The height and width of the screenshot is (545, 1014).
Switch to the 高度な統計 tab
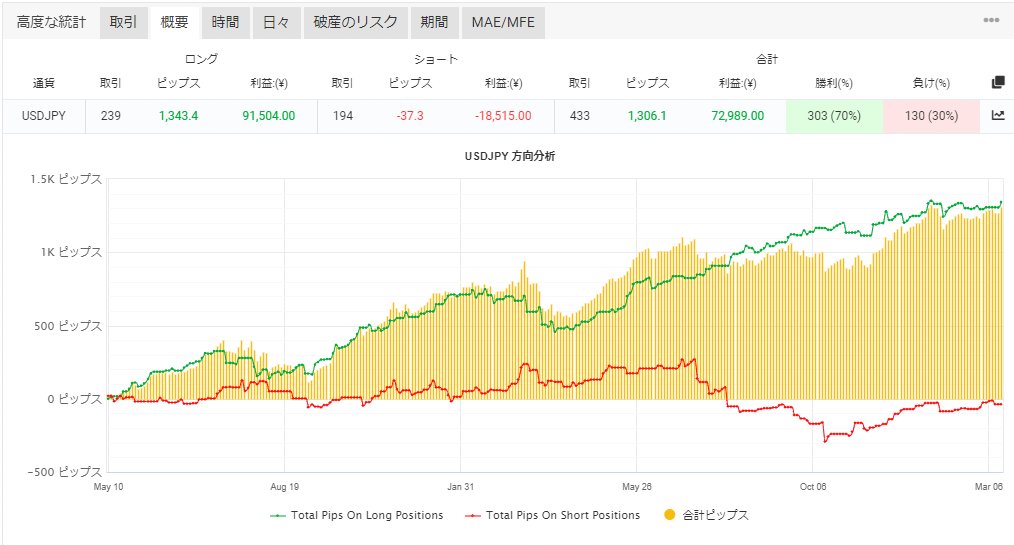tap(51, 23)
